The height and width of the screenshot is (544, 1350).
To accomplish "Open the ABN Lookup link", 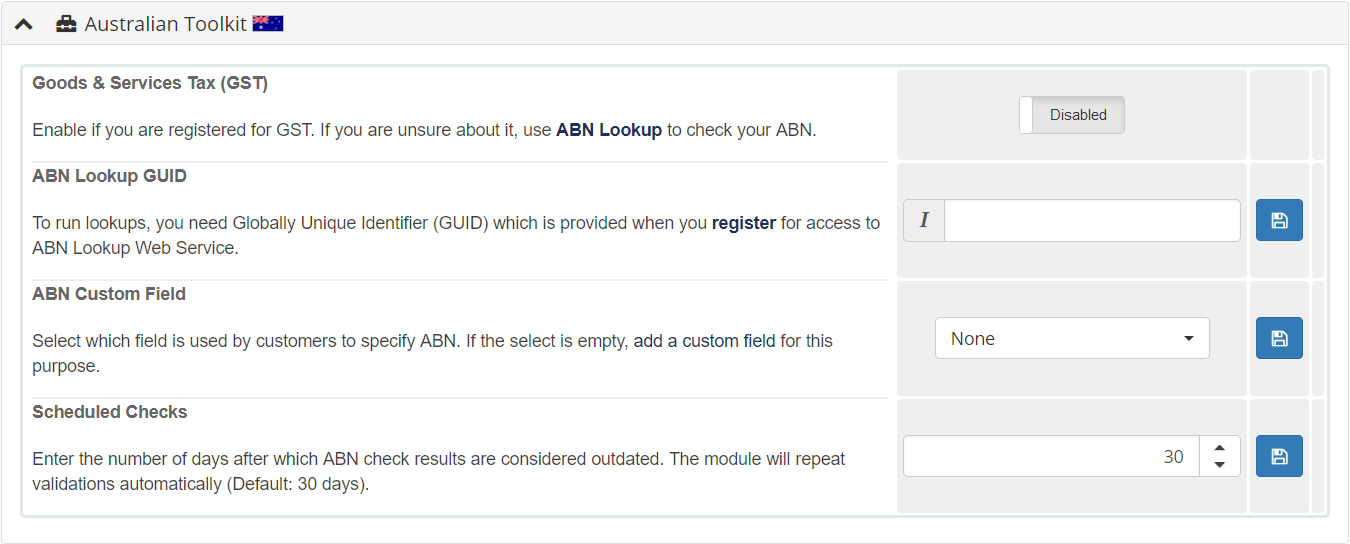I will [609, 130].
